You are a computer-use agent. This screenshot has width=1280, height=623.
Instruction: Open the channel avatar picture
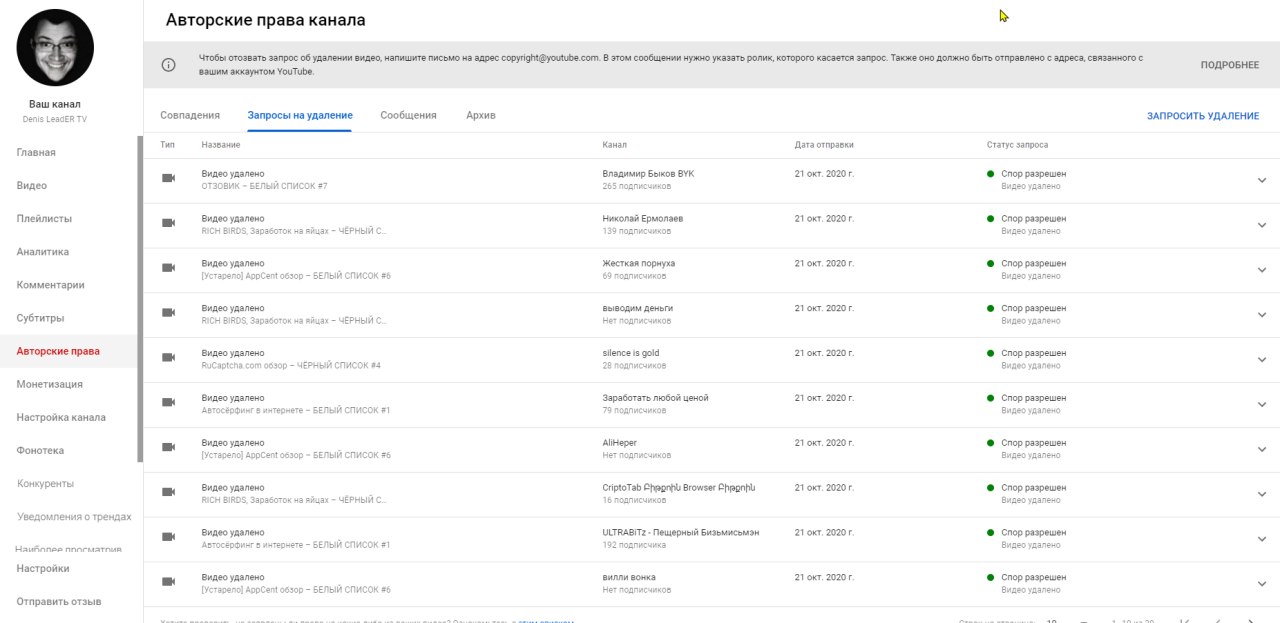point(55,48)
